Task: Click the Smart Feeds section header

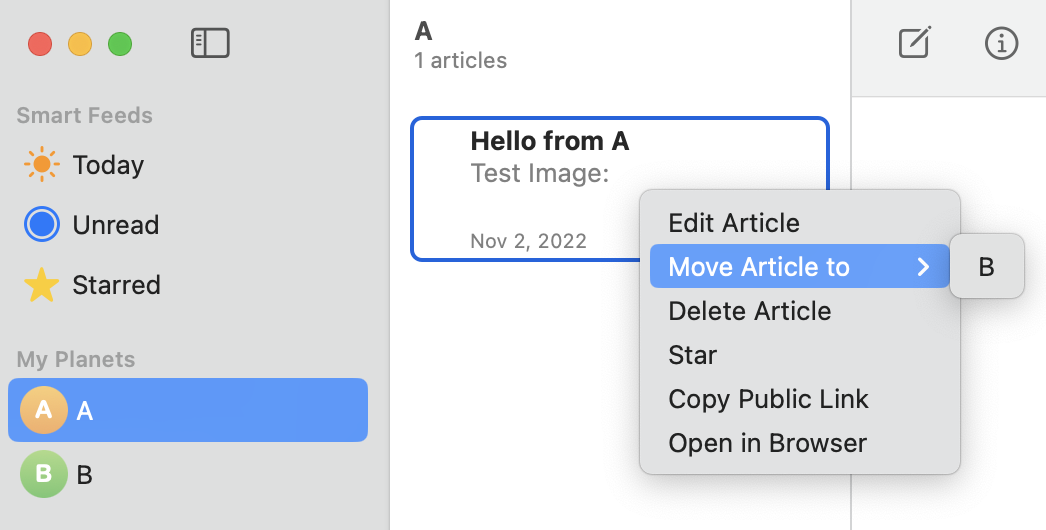Action: 85,115
